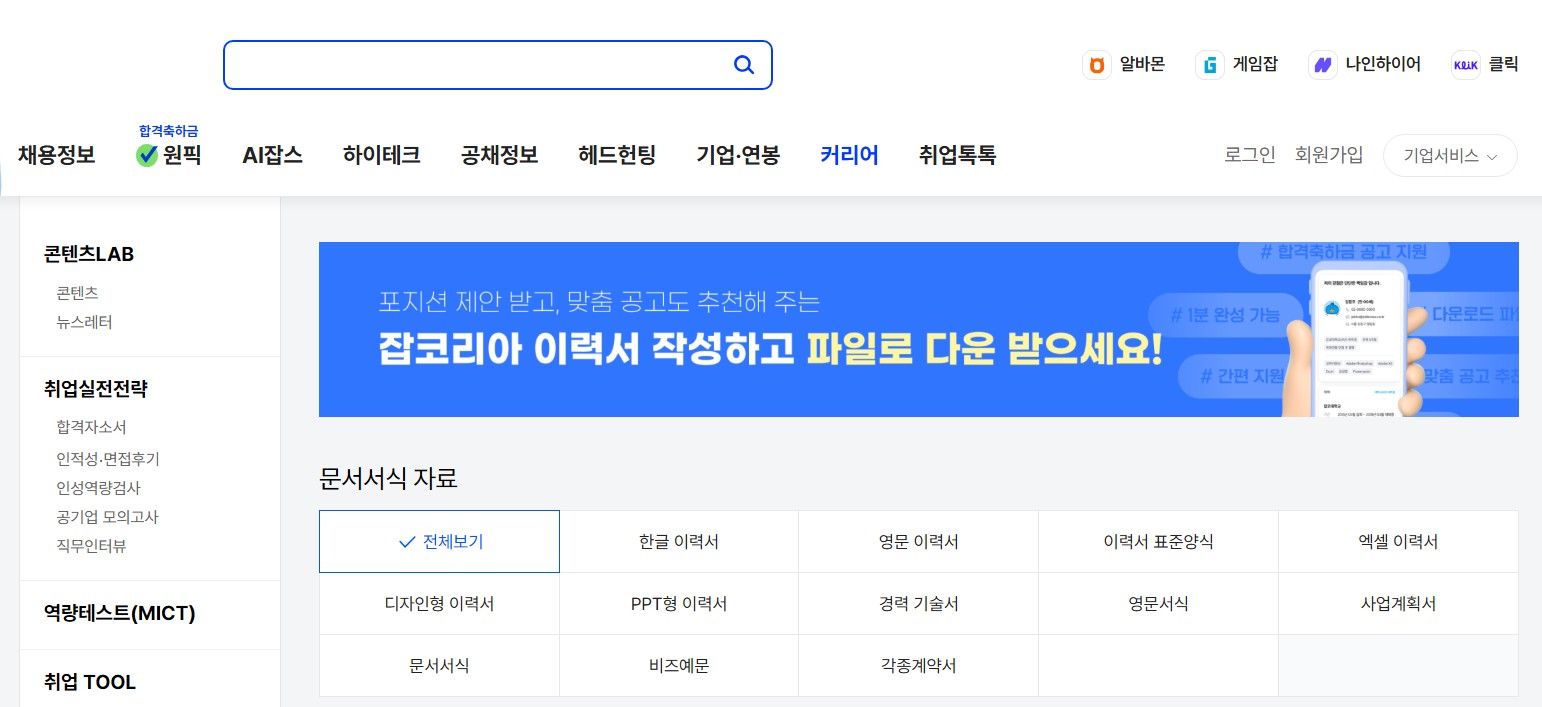Image resolution: width=1542 pixels, height=707 pixels.
Task: Click the 로그인 link
Action: 1250,155
